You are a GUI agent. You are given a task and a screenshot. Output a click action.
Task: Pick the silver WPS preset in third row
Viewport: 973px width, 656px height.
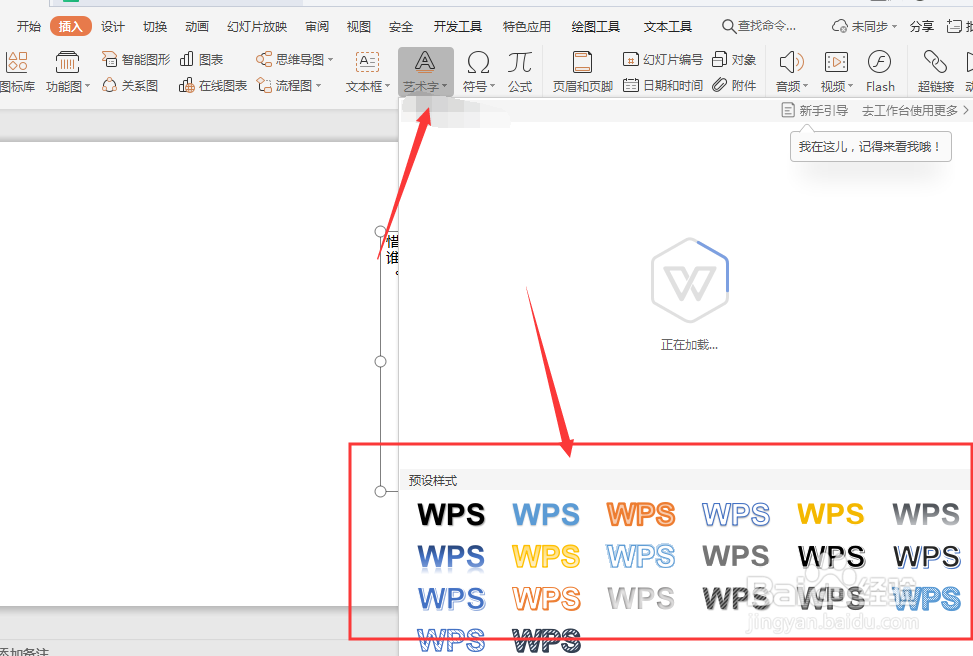click(641, 599)
